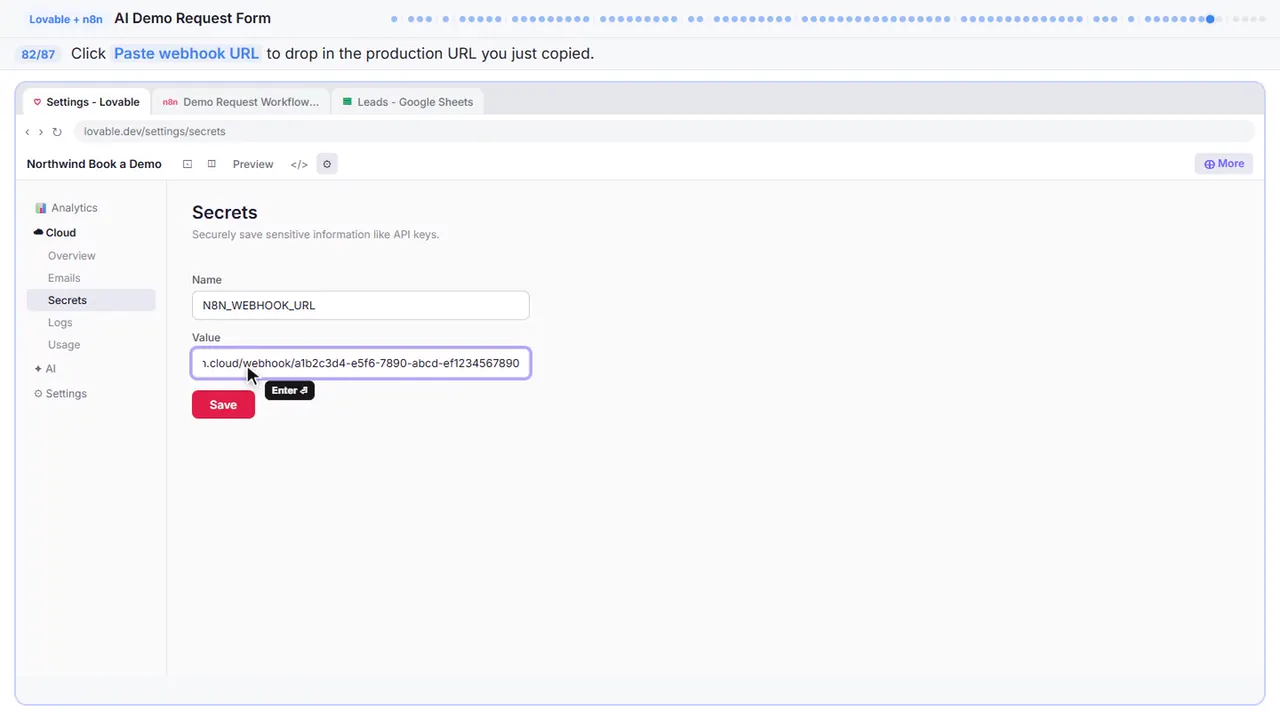Click the browser back arrow
Viewport: 1280px width, 720px height.
pyautogui.click(x=28, y=132)
